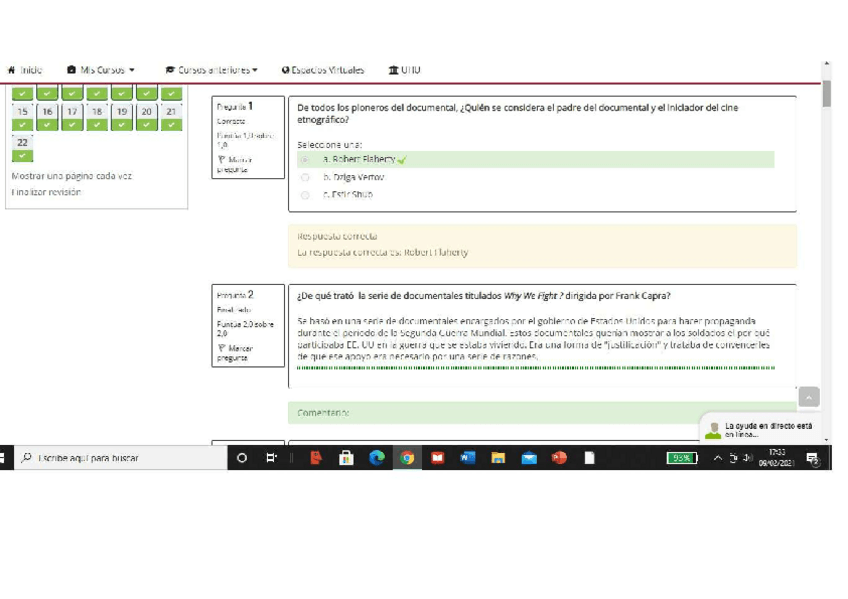Go to Inicio in the navigation bar
Viewport: 848px width, 599px height.
click(25, 70)
